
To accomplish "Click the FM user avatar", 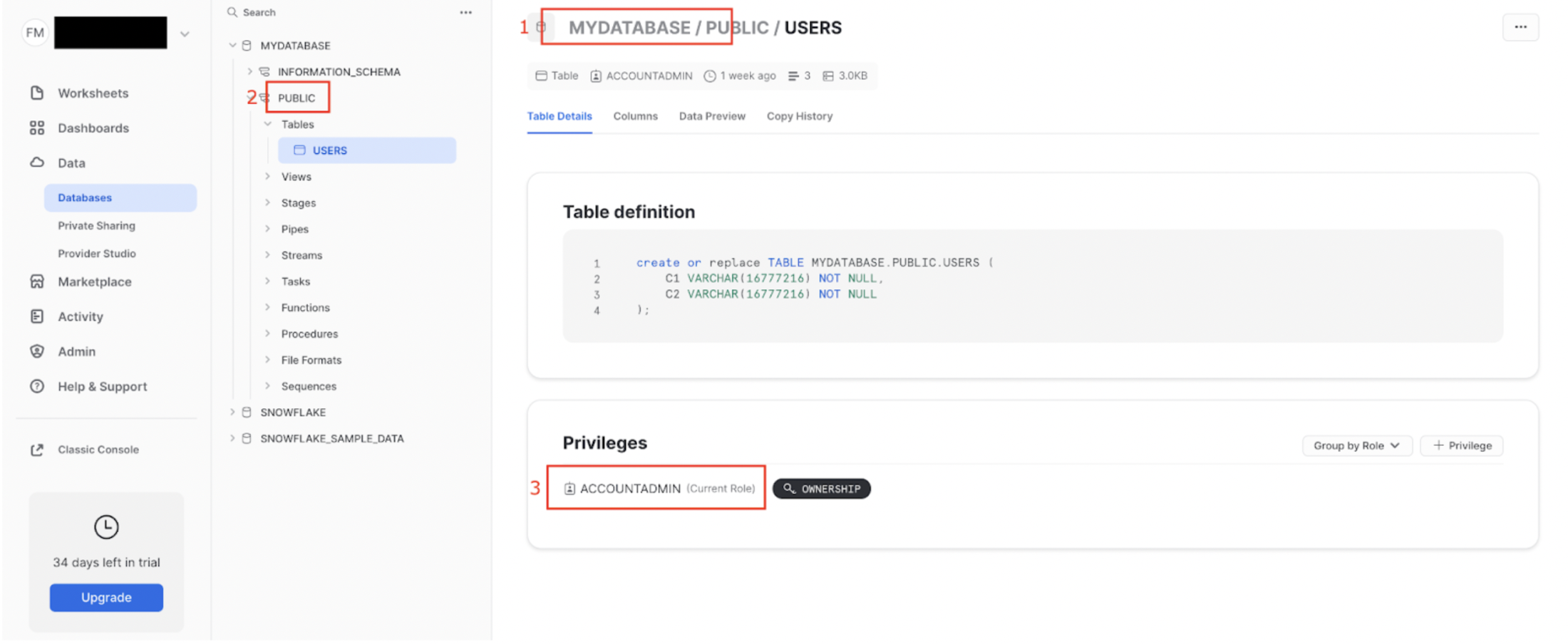I will [x=35, y=33].
